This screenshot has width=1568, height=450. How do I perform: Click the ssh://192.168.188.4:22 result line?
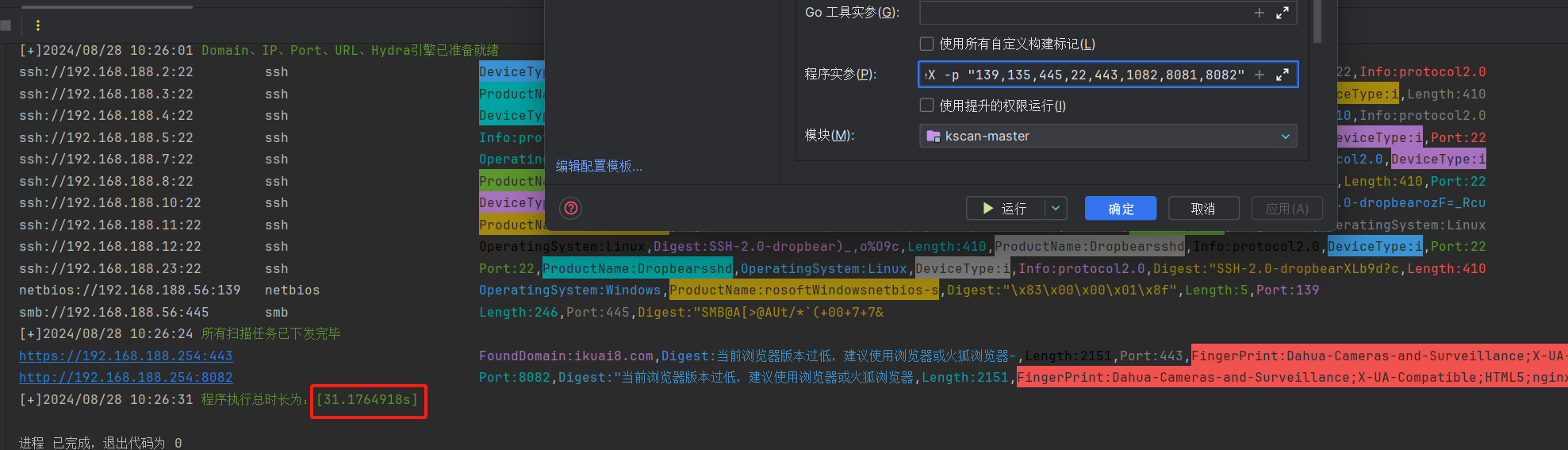pyautogui.click(x=106, y=115)
